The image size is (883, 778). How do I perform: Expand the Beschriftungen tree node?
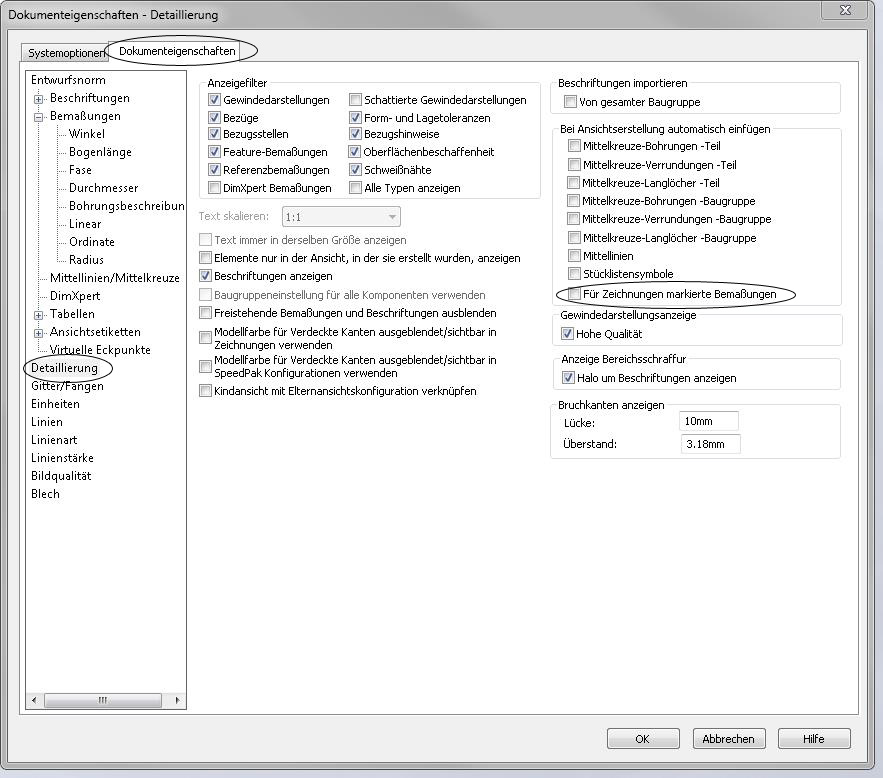[x=38, y=99]
